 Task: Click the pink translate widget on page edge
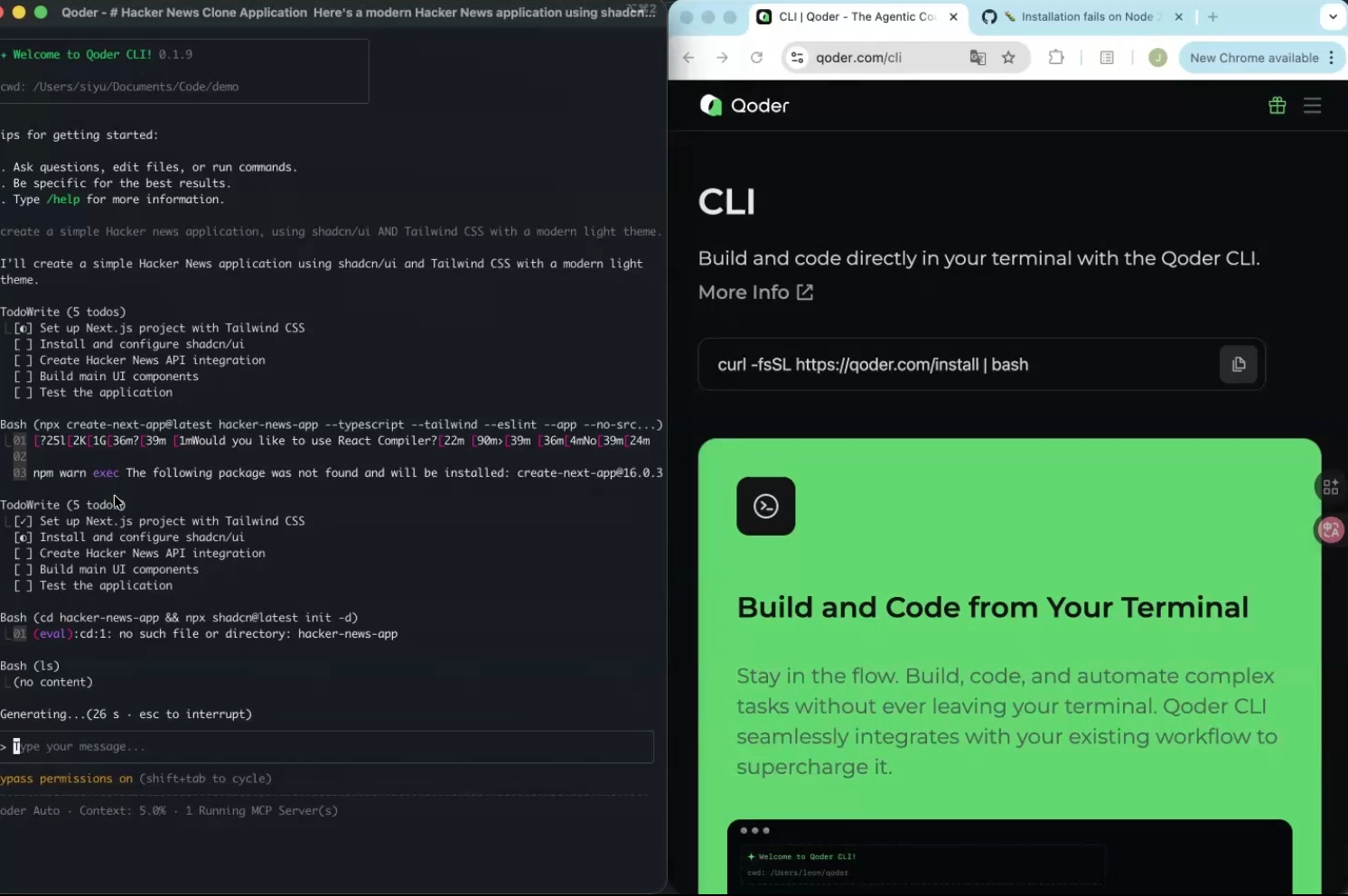[1330, 530]
